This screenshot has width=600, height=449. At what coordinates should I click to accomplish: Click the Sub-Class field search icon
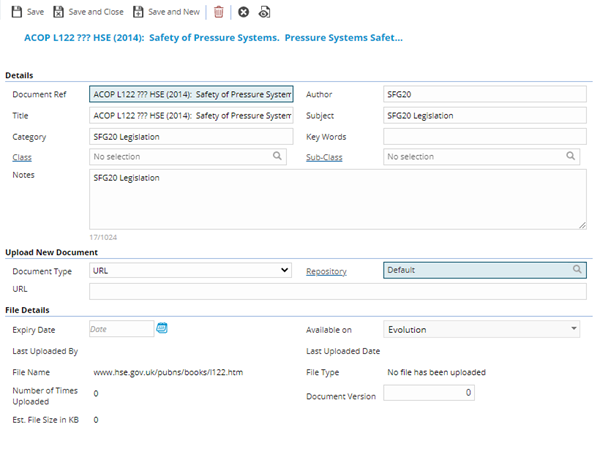pyautogui.click(x=571, y=156)
